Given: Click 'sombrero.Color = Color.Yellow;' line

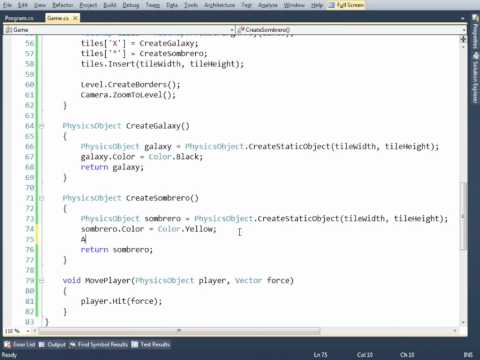Looking at the screenshot, I should tap(149, 229).
